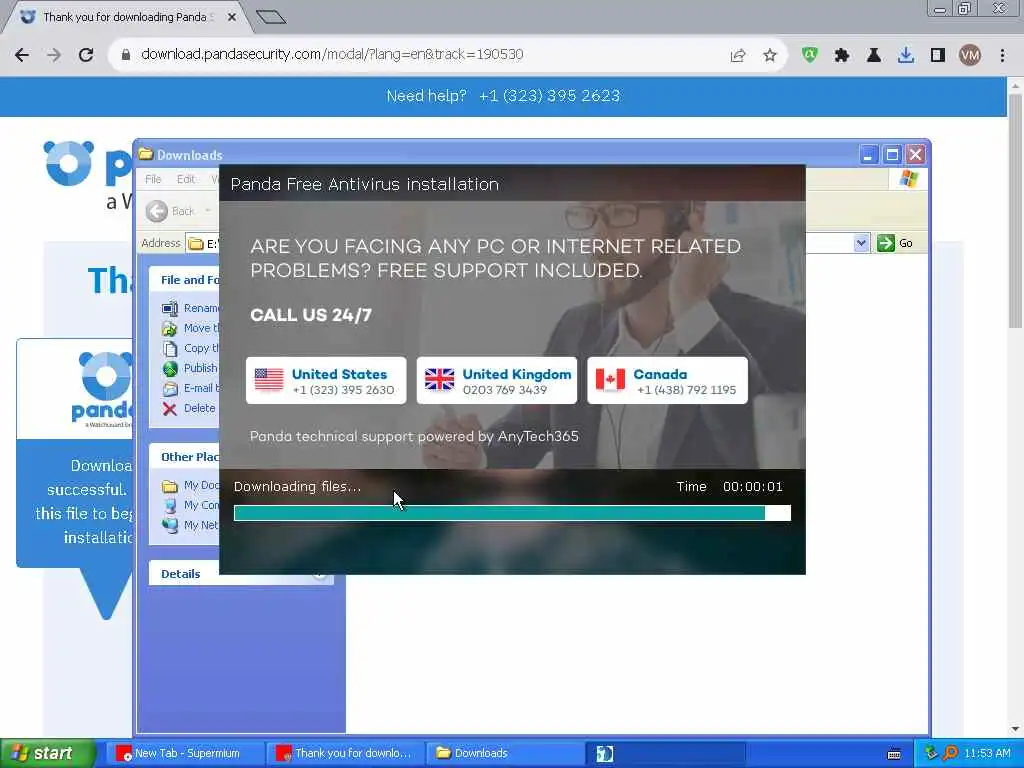Share this page via share icon

tap(738, 56)
